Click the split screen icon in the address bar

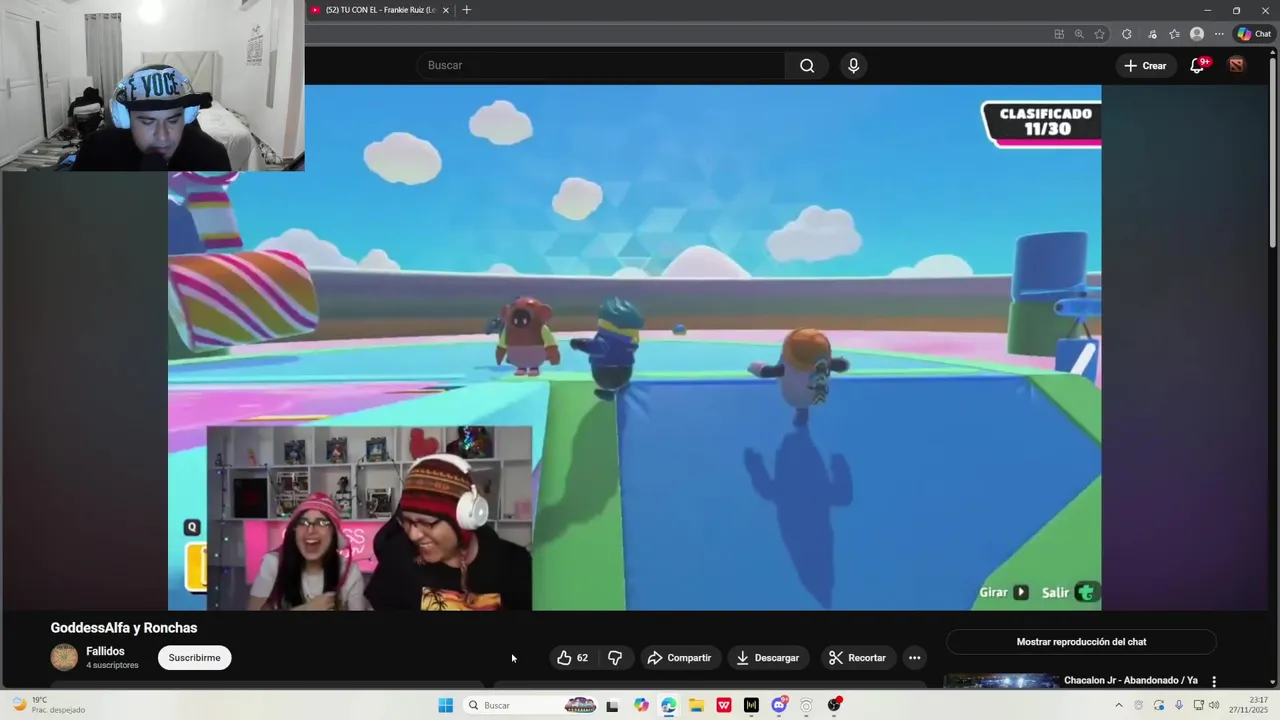(x=1059, y=34)
